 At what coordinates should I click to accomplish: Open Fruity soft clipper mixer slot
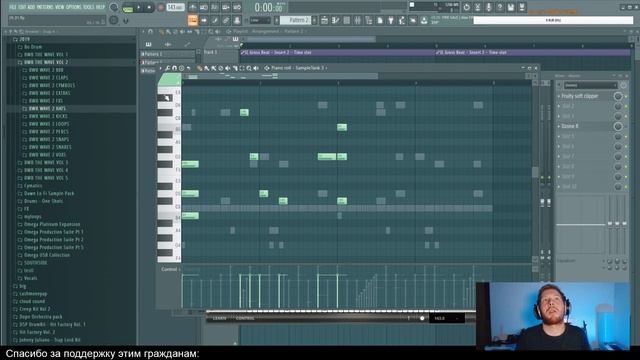point(580,96)
